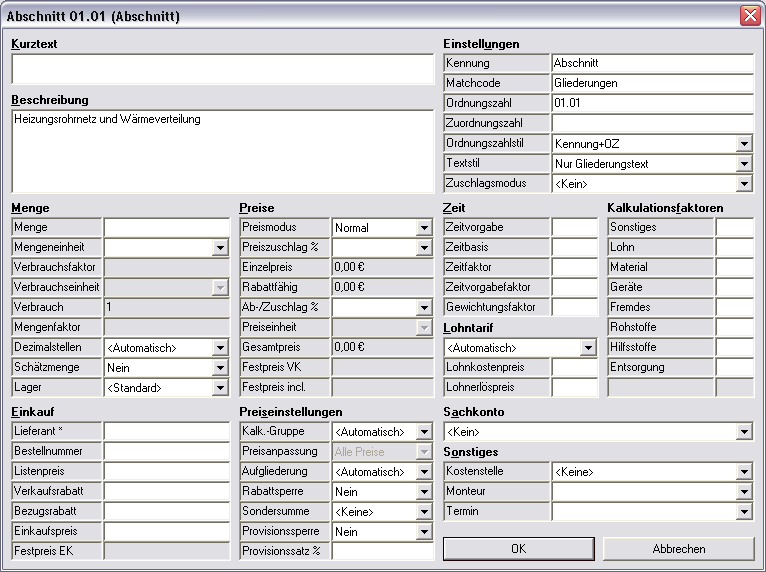
Task: Click the Lieferant input field
Action: click(x=167, y=431)
